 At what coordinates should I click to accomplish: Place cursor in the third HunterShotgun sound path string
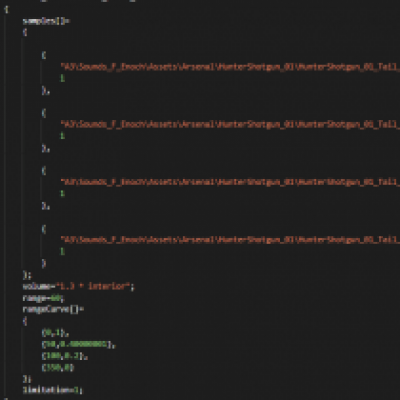(230, 182)
